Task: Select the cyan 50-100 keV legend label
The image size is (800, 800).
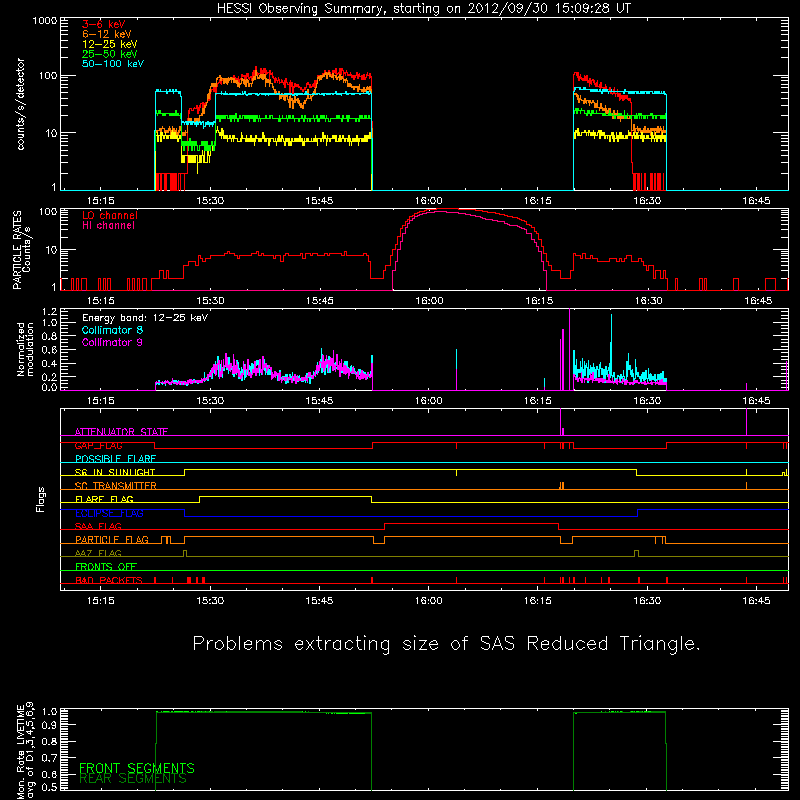Action: 113,64
